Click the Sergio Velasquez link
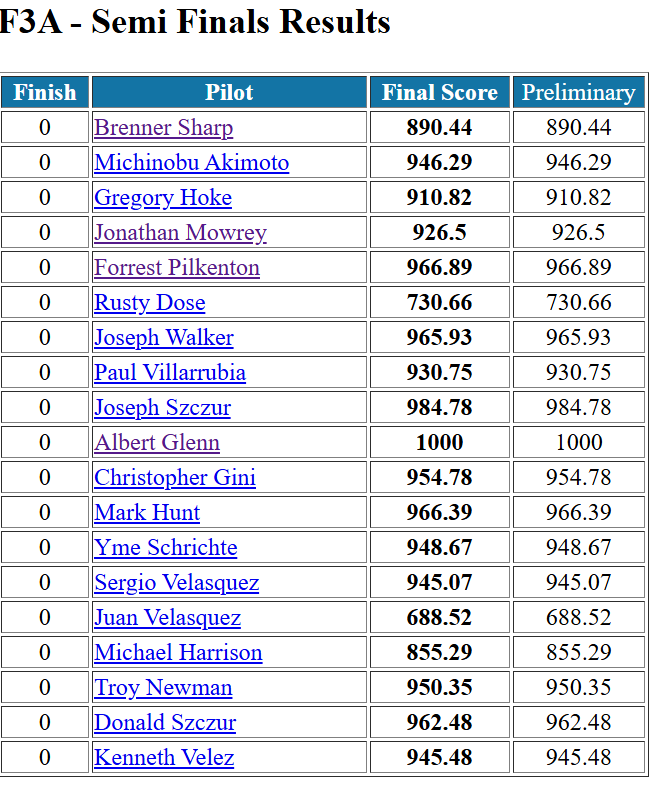Screen dimensions: 663x788 pyautogui.click(x=176, y=583)
